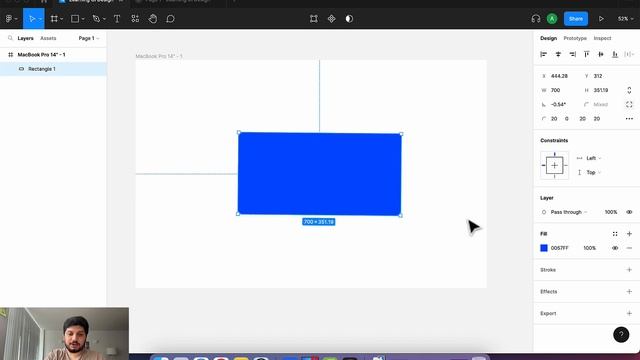The image size is (640, 360).
Task: Open shape tools dropdown arrow
Action: coord(83,19)
